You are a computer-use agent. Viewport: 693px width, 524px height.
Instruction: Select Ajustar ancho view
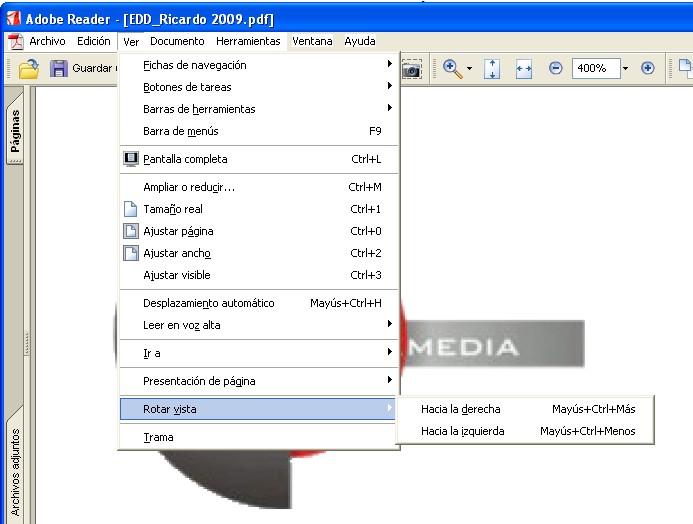(x=259, y=253)
